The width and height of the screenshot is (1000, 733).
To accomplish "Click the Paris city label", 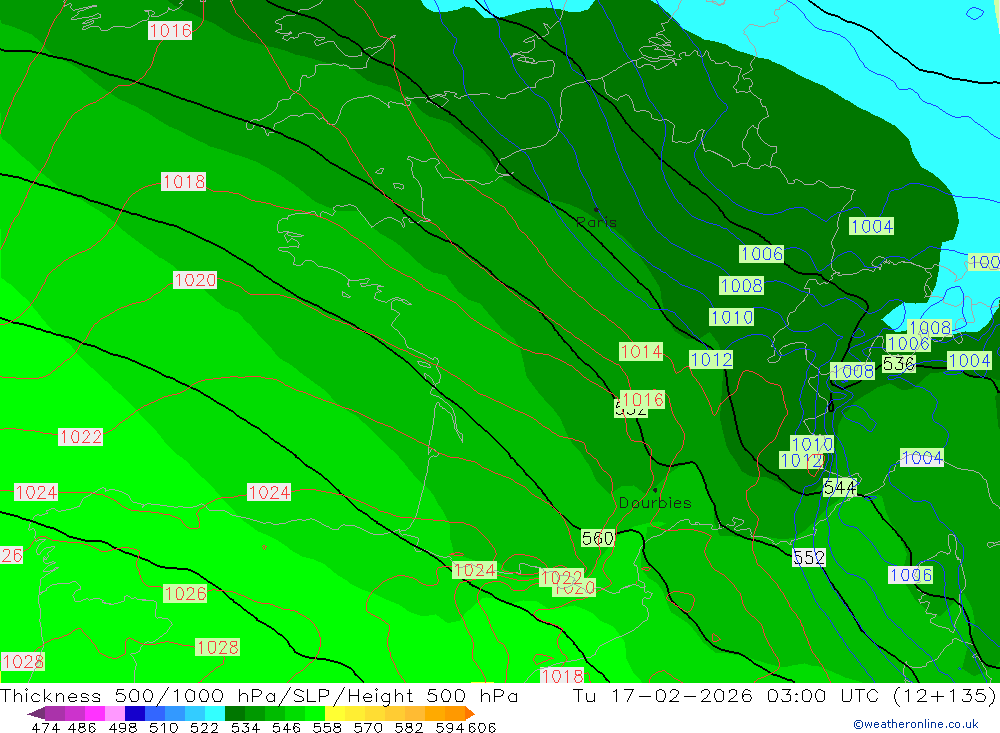I will pos(596,222).
